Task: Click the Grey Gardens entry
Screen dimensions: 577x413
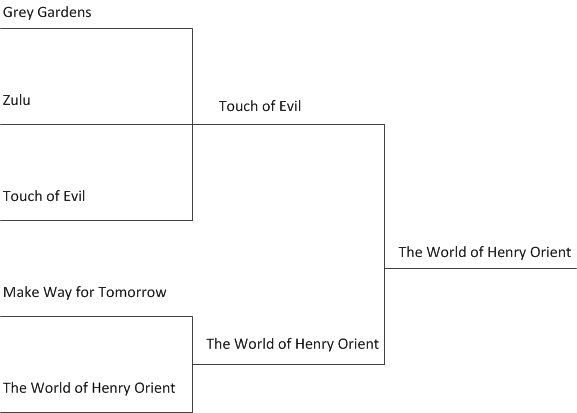Action: click(x=47, y=13)
